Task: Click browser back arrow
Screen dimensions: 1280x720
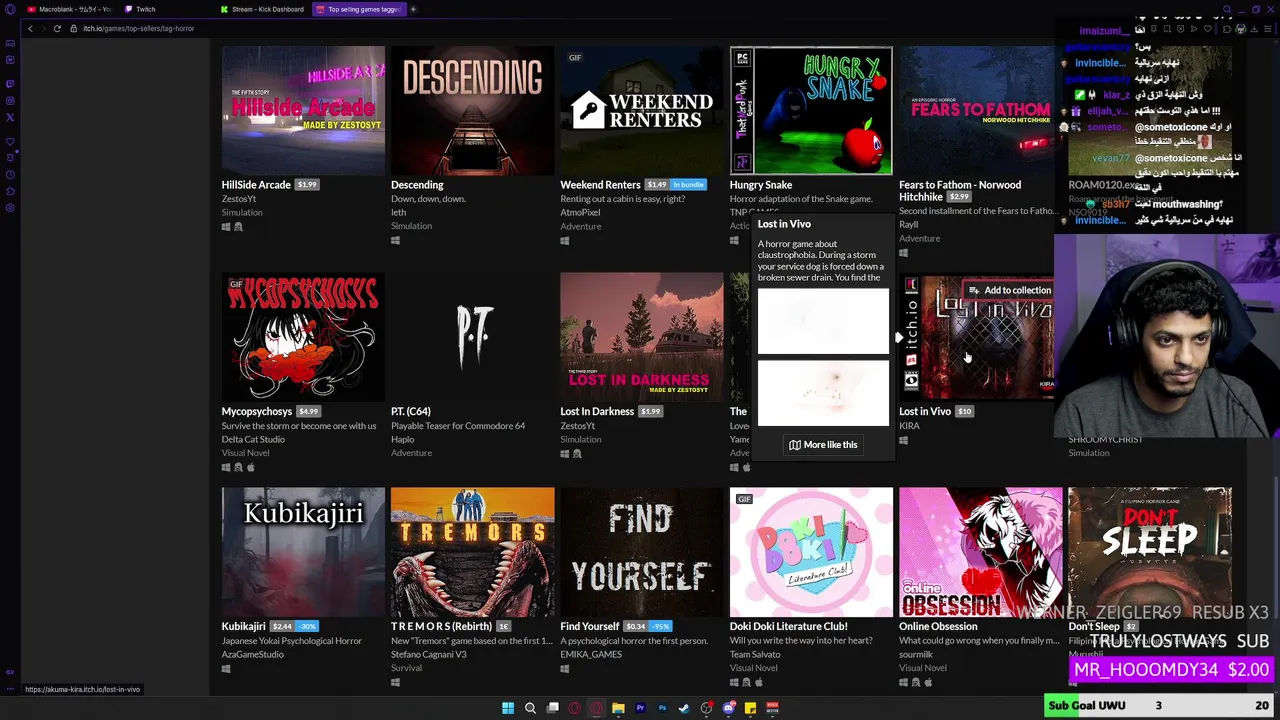Action: (30, 28)
